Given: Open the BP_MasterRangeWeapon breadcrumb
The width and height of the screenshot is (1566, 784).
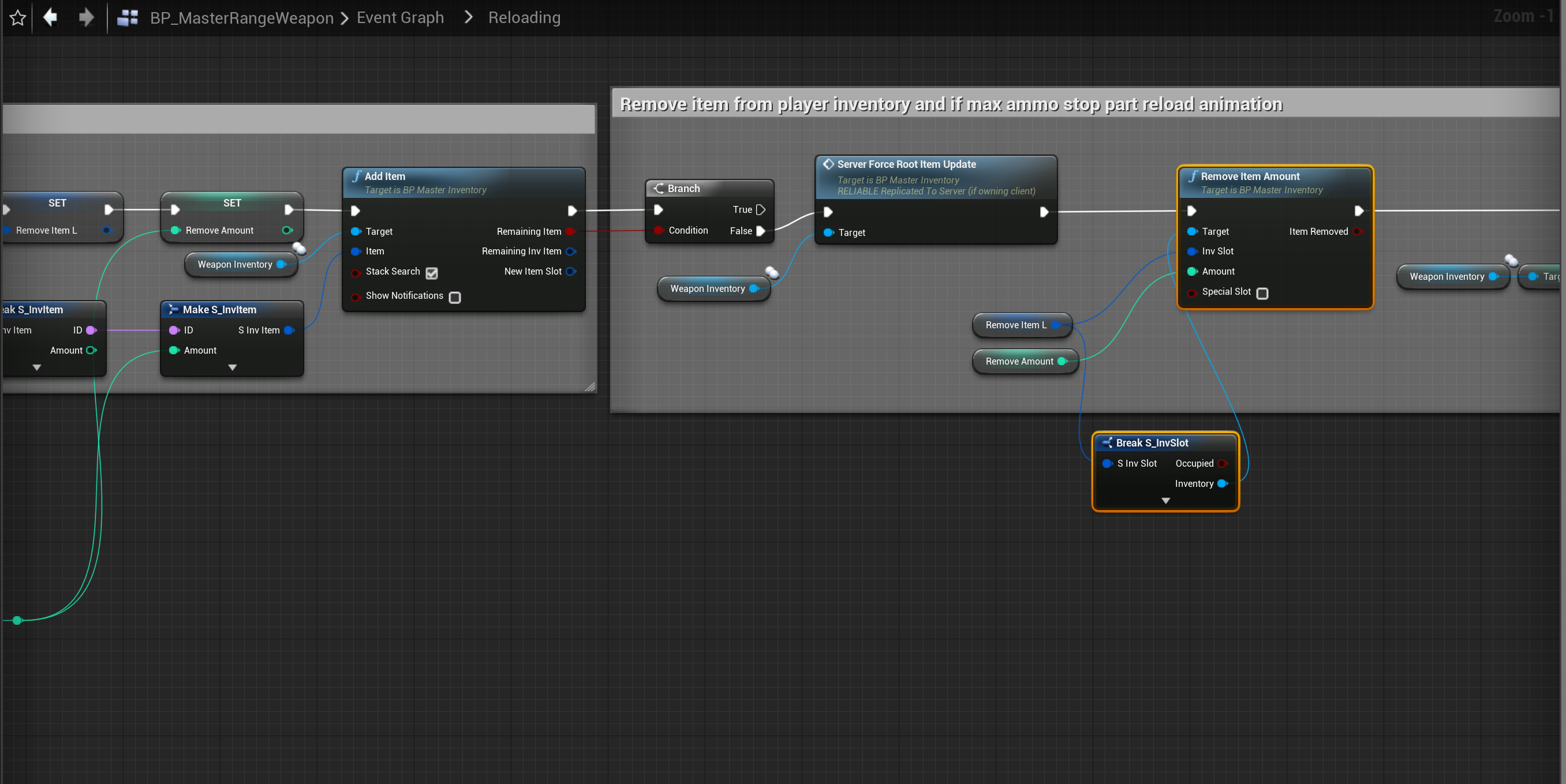Looking at the screenshot, I should [x=241, y=18].
